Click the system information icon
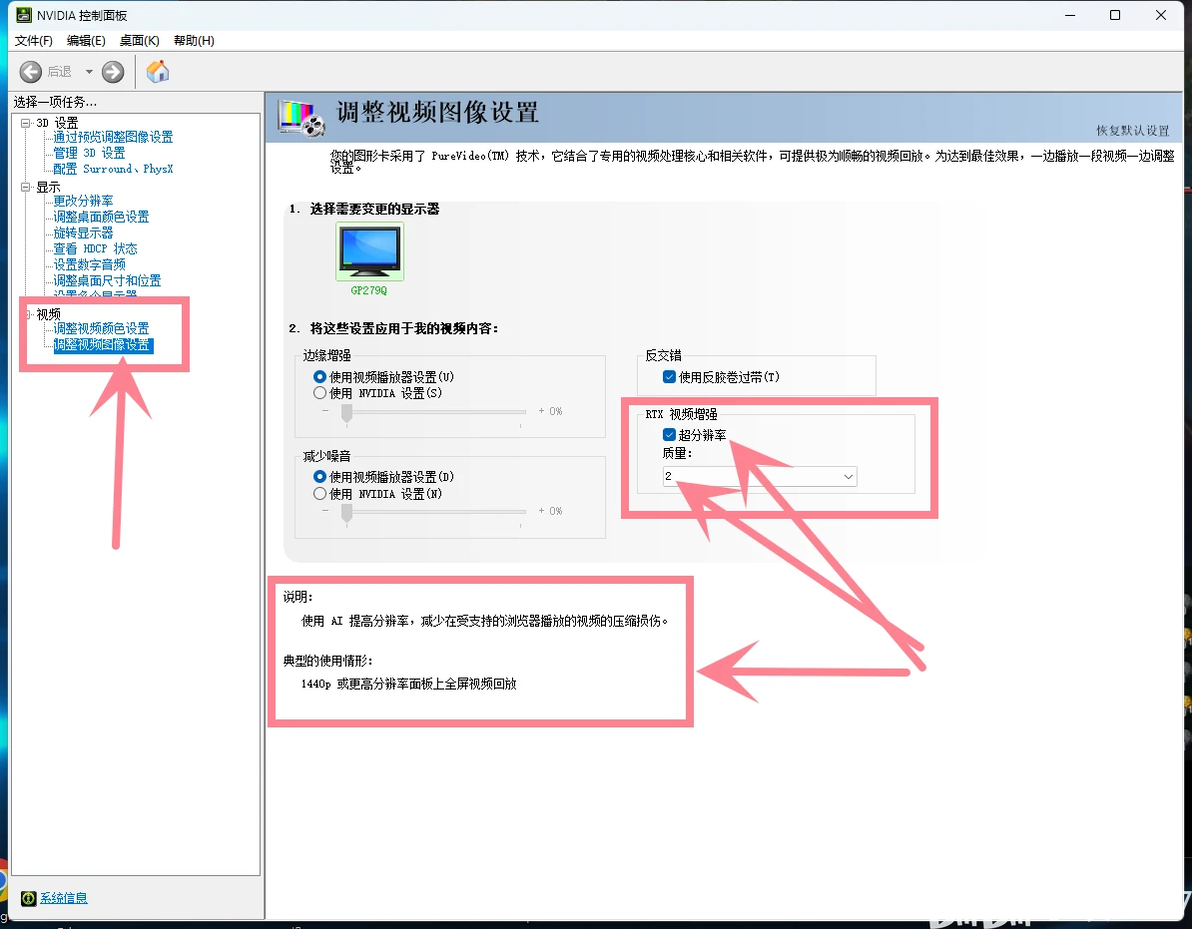Screen dimensions: 1192x929 point(29,899)
